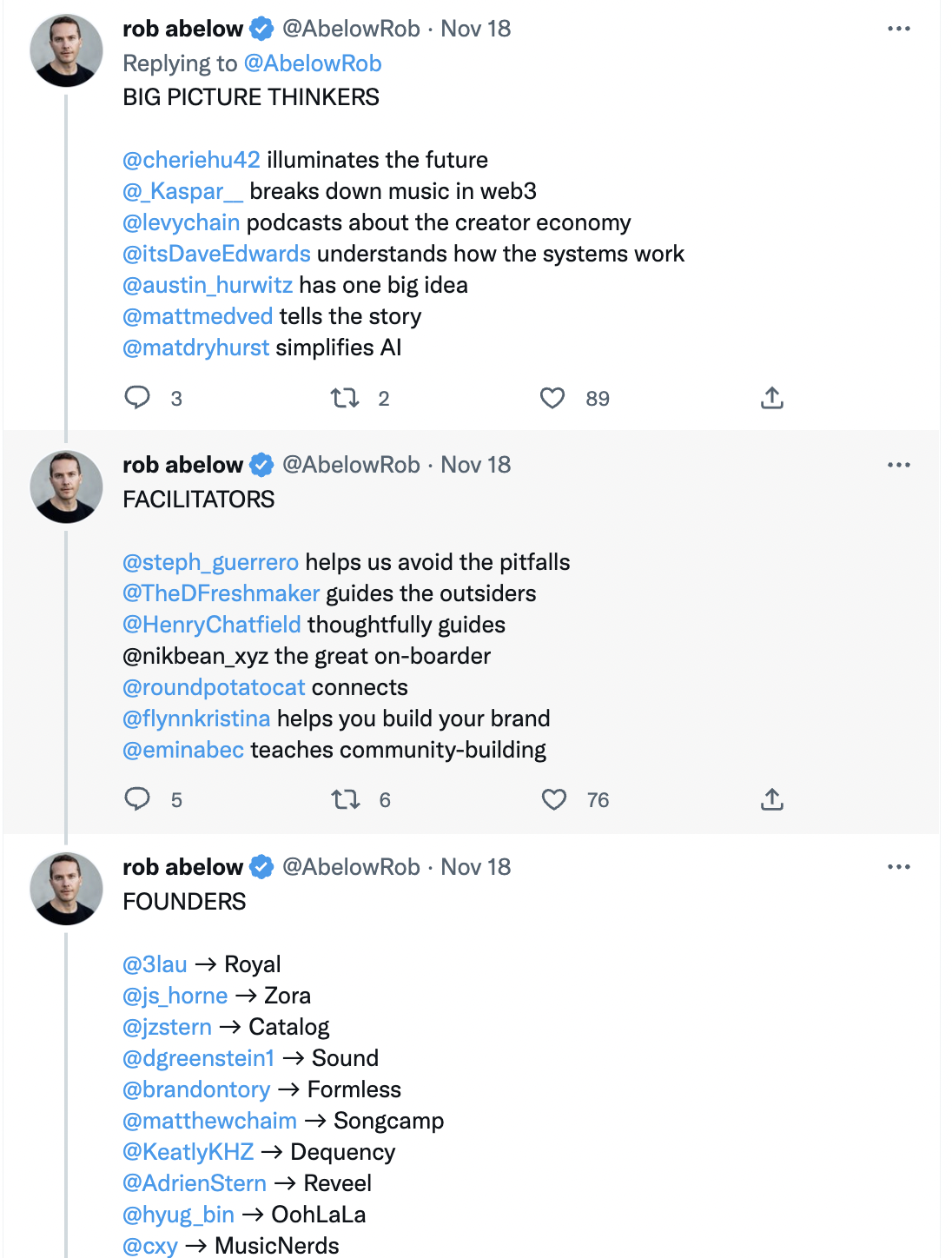This screenshot has width=952, height=1258.
Task: Share the BIG PICTURE THINKERS tweet
Action: pyautogui.click(x=772, y=398)
